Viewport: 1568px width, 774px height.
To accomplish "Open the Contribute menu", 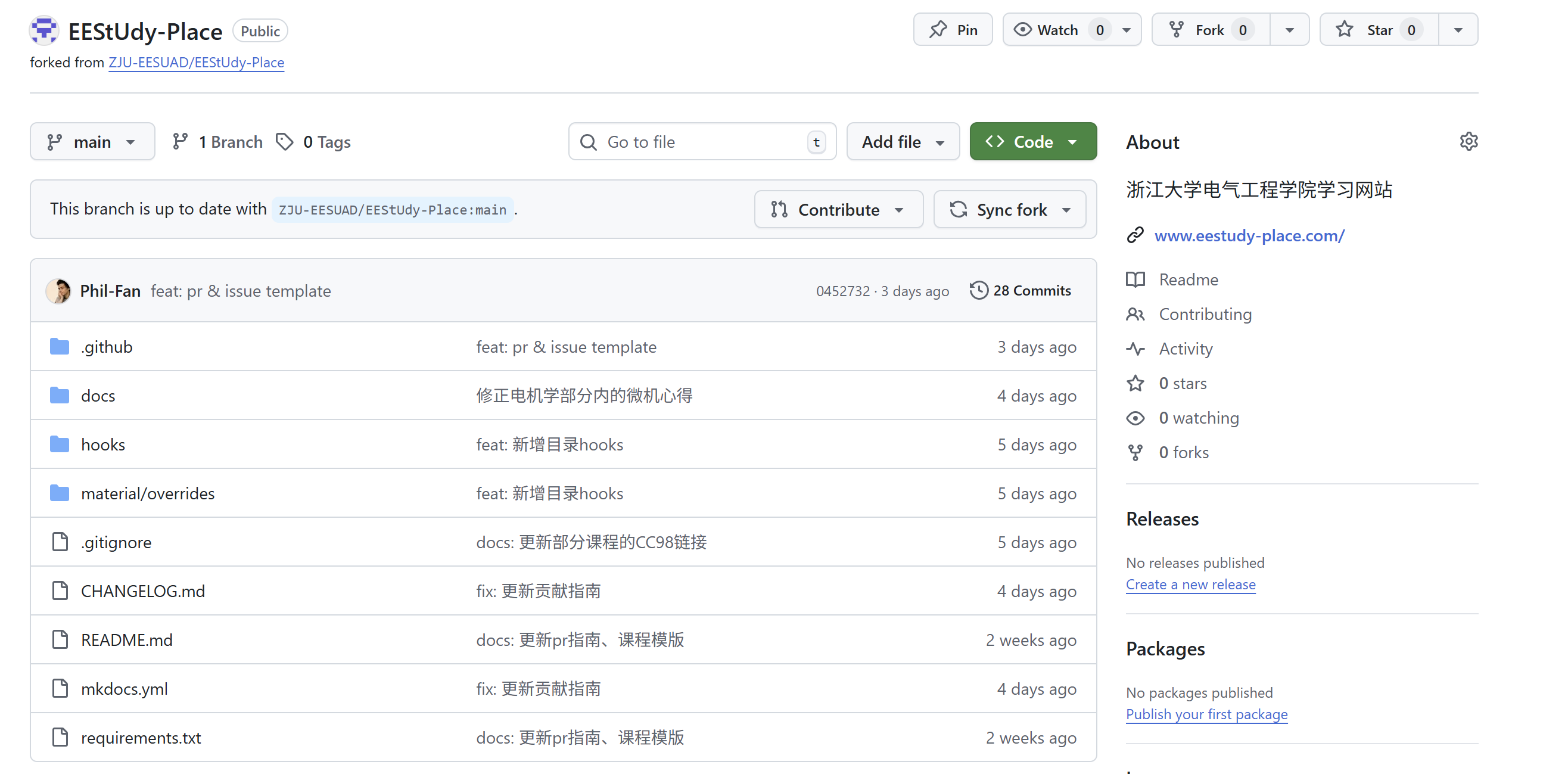I will coord(838,210).
